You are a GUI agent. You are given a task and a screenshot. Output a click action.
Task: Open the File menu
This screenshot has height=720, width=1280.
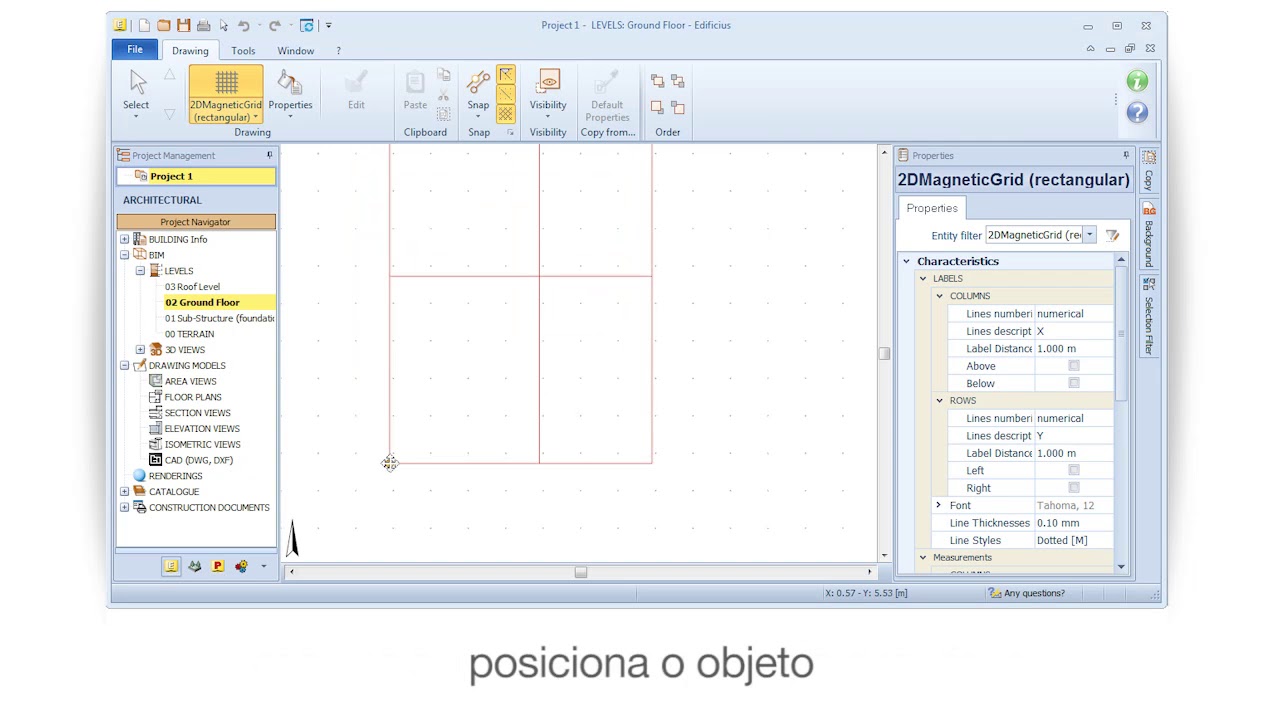coord(135,50)
